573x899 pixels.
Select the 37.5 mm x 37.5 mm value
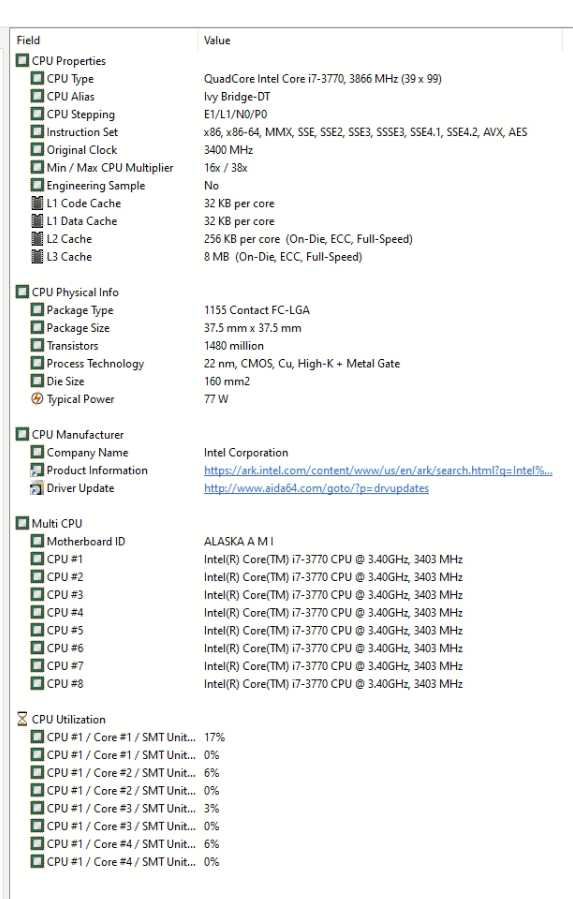click(252, 327)
